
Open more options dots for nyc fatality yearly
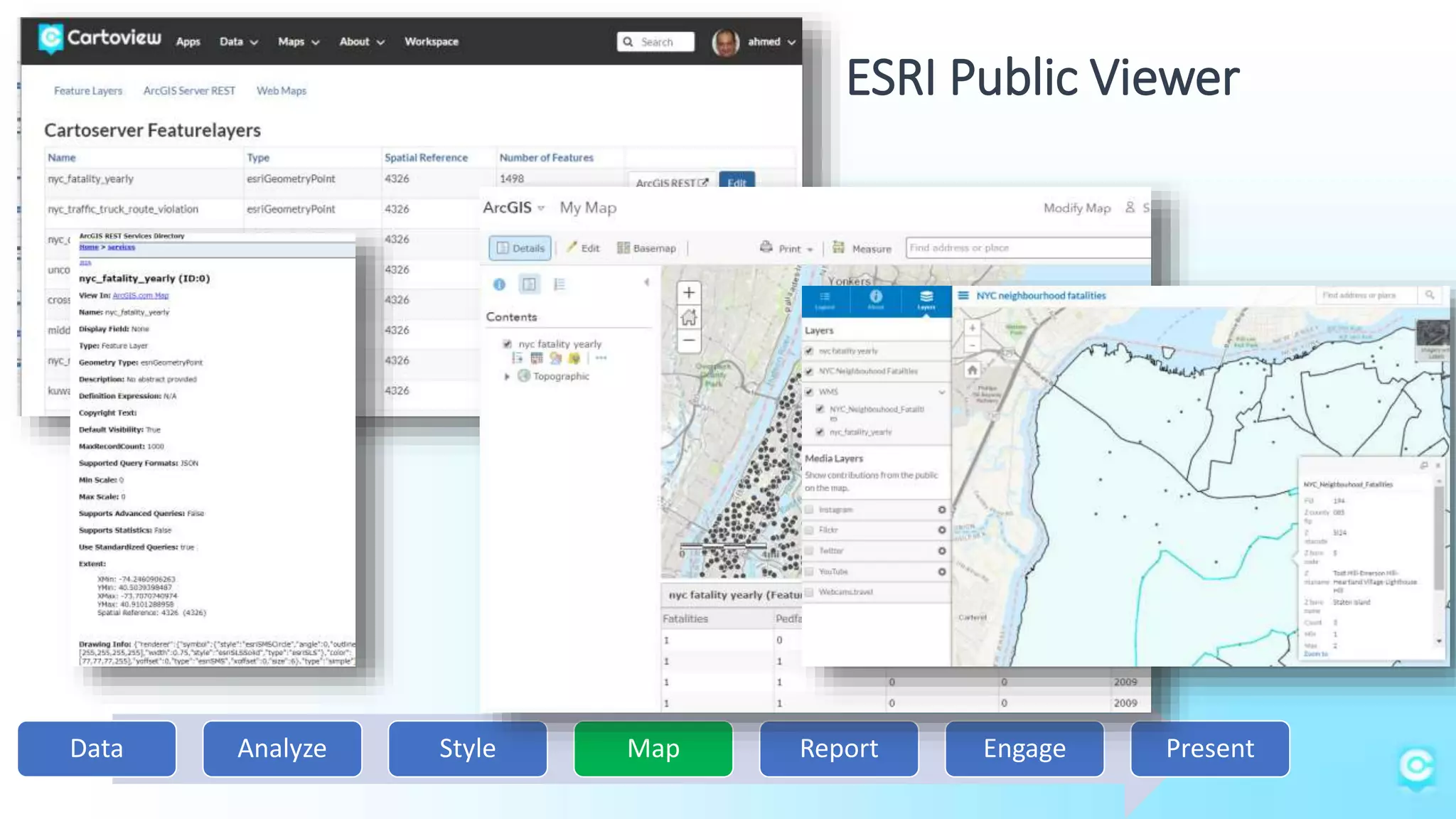(601, 358)
